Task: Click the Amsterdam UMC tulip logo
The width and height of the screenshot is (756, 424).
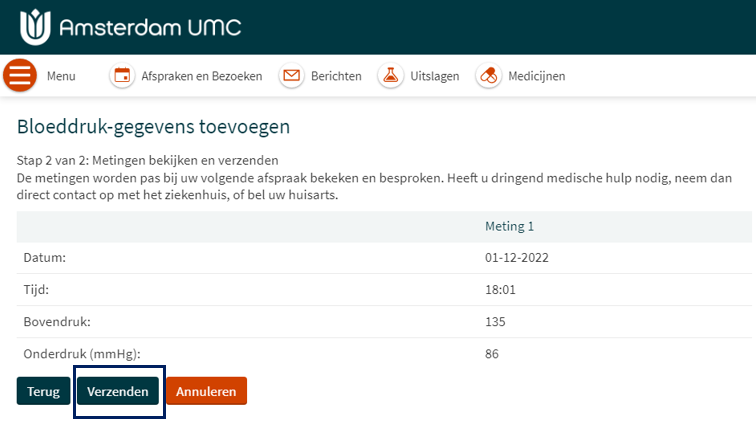Action: click(x=33, y=26)
